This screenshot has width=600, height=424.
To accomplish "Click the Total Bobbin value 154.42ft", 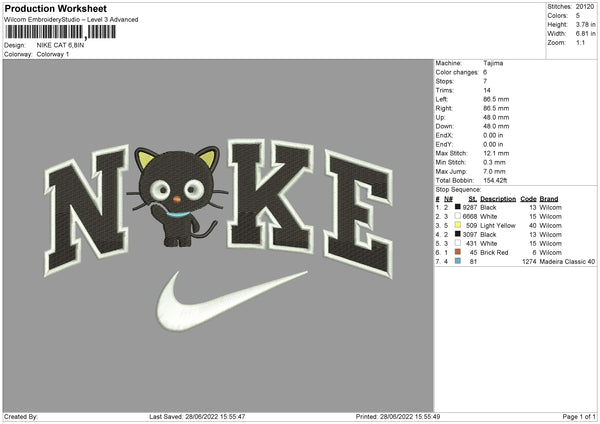I will [x=495, y=180].
